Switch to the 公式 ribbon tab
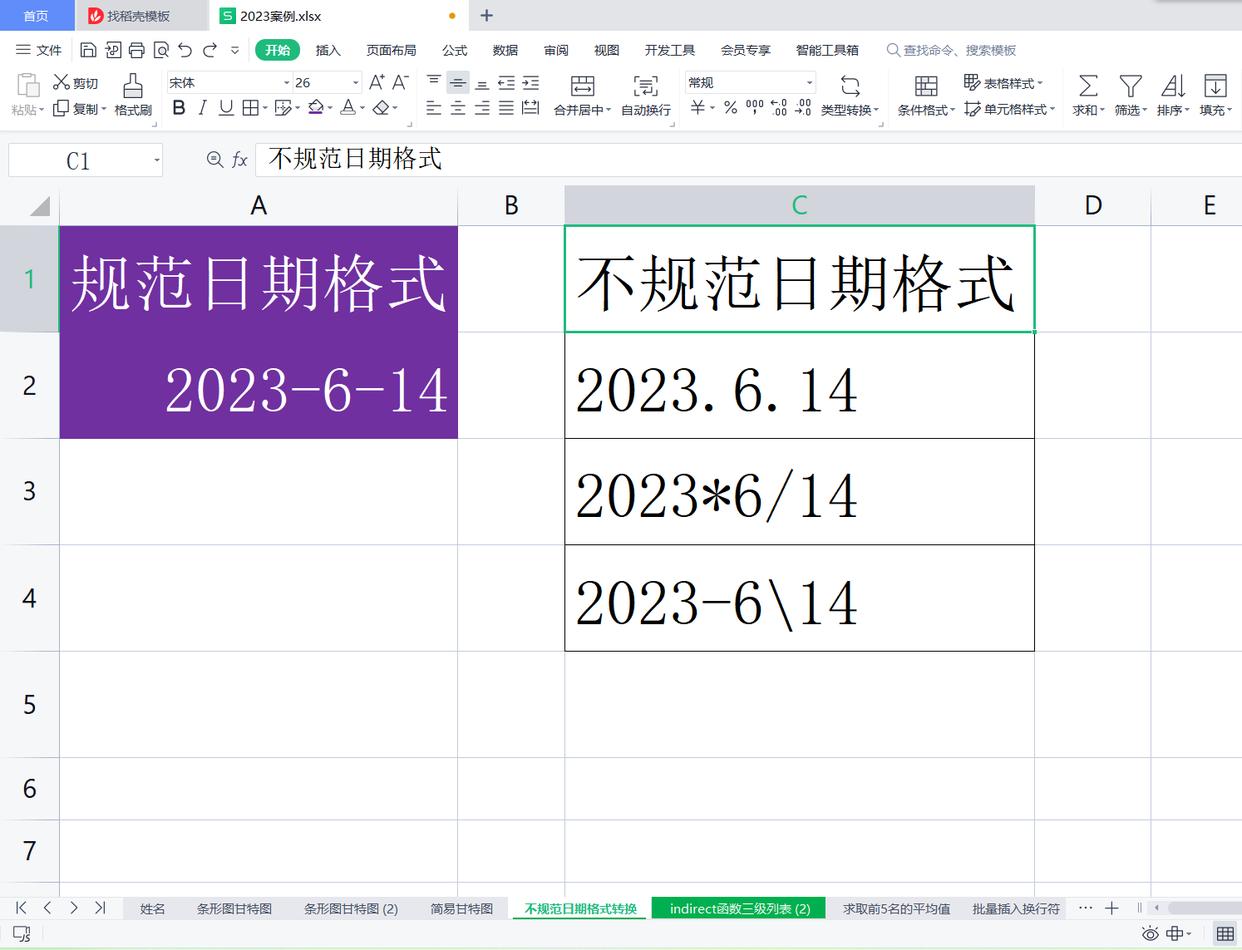This screenshot has height=950, width=1242. point(455,50)
